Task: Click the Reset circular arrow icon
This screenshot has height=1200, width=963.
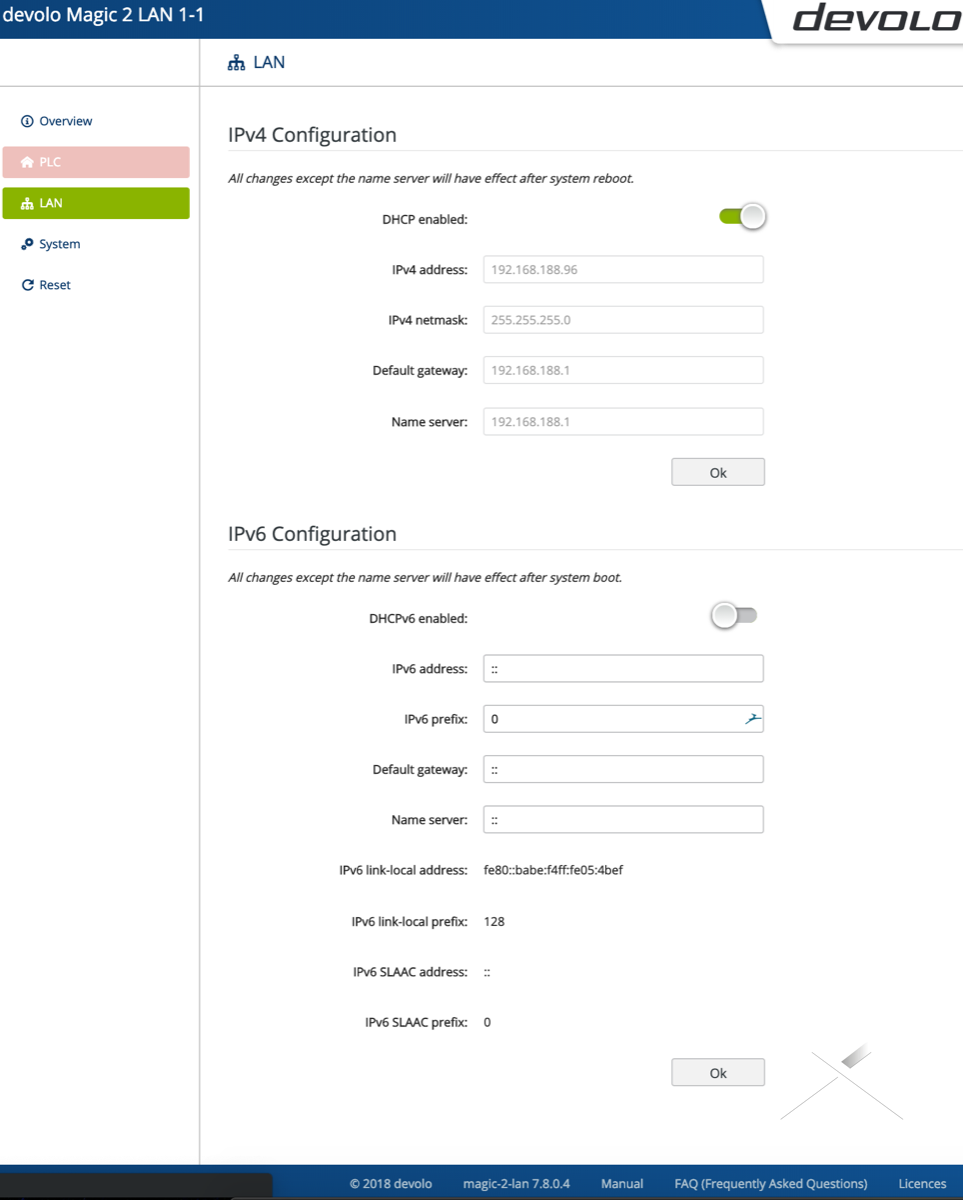Action: 27,285
